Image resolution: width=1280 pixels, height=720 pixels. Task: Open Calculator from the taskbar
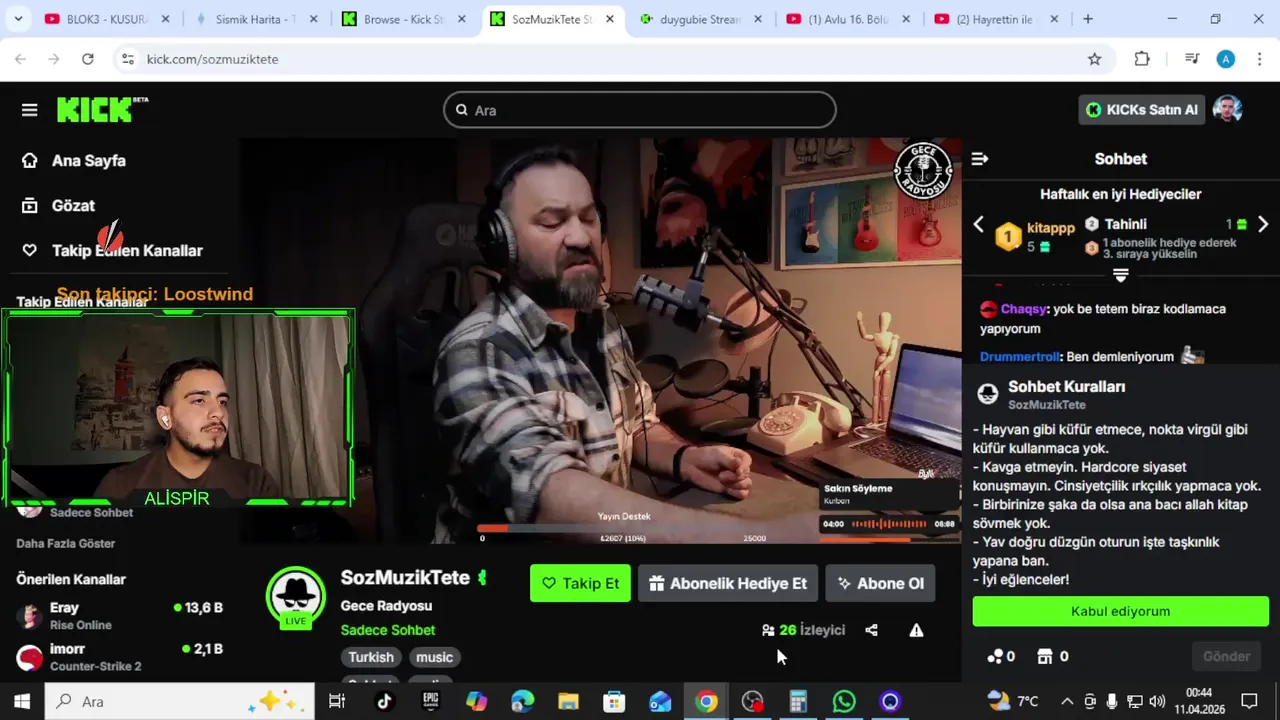798,701
